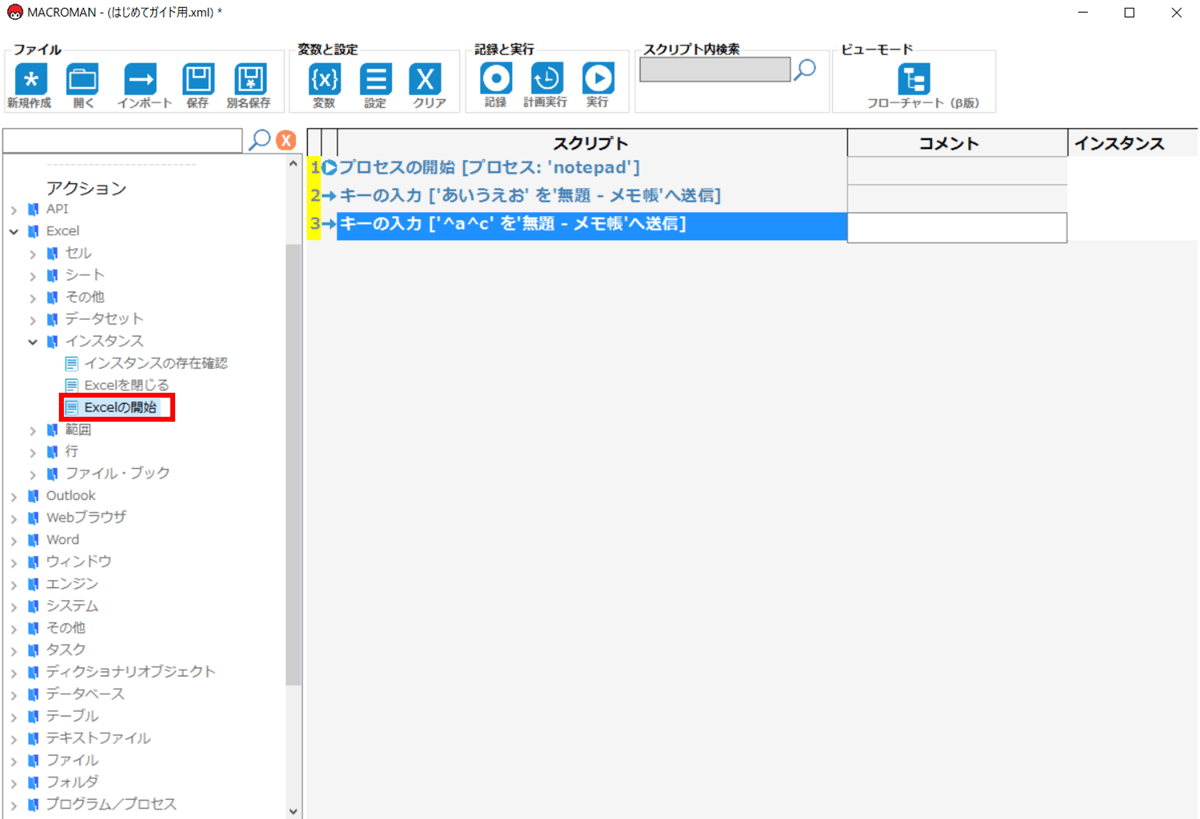Image resolution: width=1200 pixels, height=819 pixels.
Task: Expand the セル node under Excel
Action: coord(33,254)
